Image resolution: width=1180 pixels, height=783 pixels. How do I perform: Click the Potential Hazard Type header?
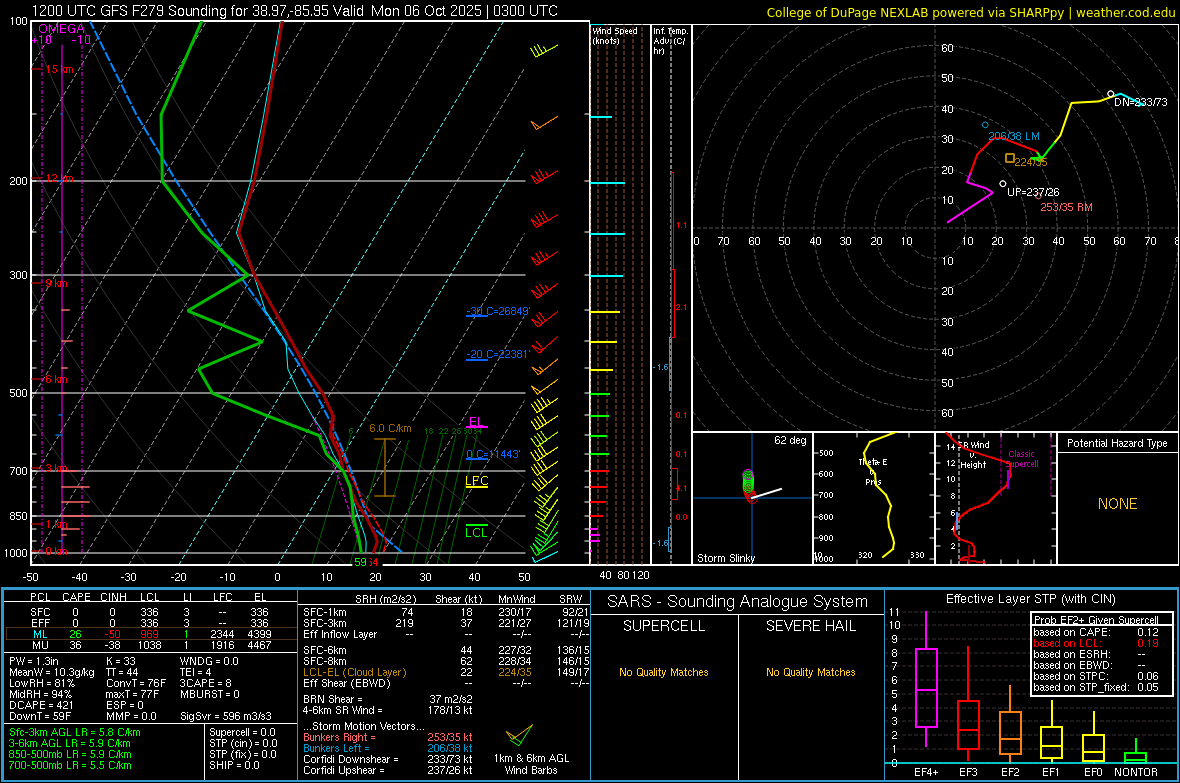[x=1118, y=443]
